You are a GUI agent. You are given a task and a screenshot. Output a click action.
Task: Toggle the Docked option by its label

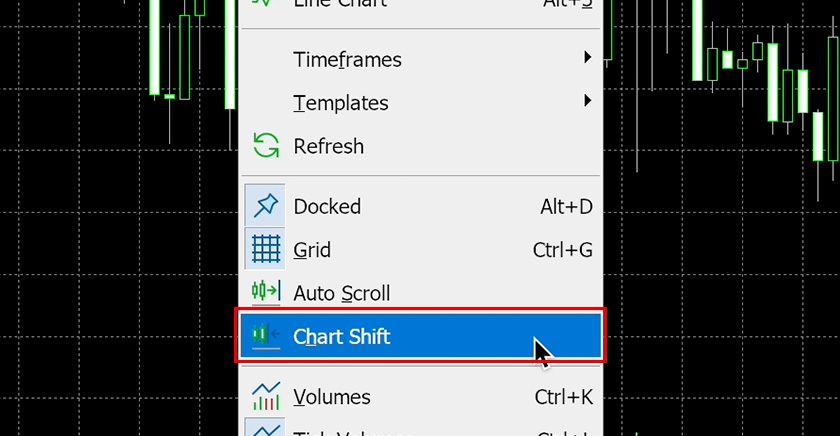(327, 207)
